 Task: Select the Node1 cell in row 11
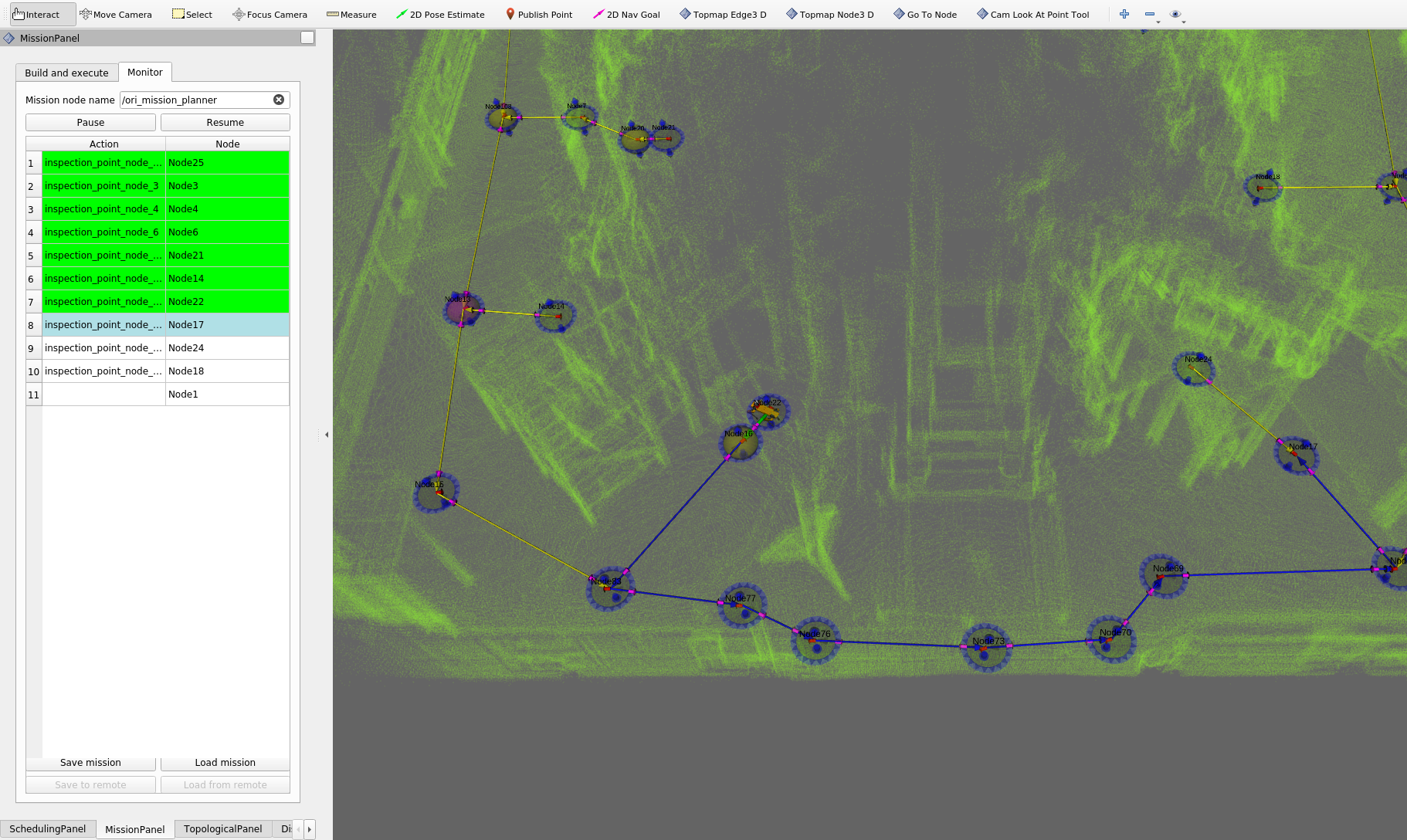[228, 395]
